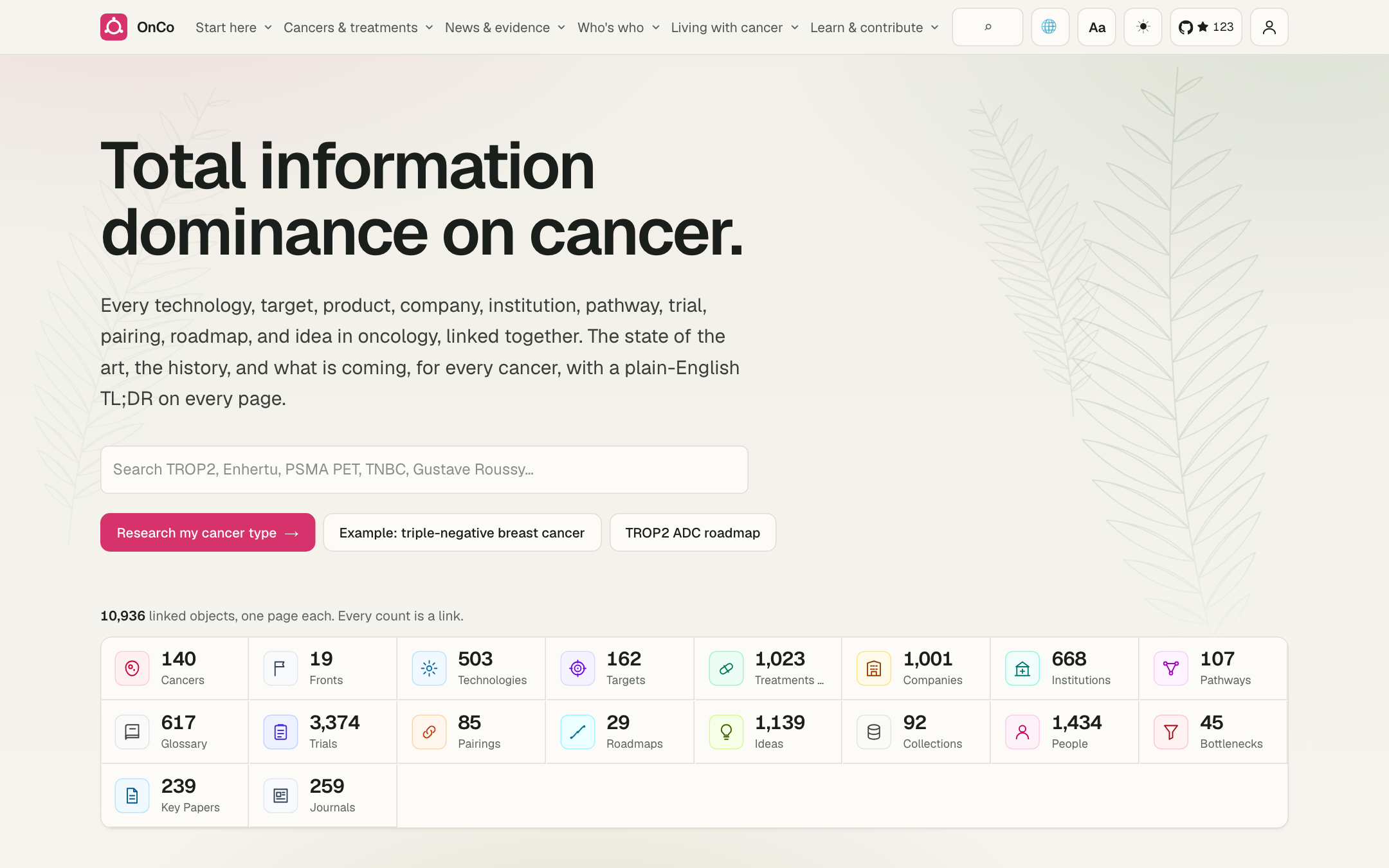Click the Journals newspaper icon
This screenshot has height=868, width=1389.
coord(280,795)
